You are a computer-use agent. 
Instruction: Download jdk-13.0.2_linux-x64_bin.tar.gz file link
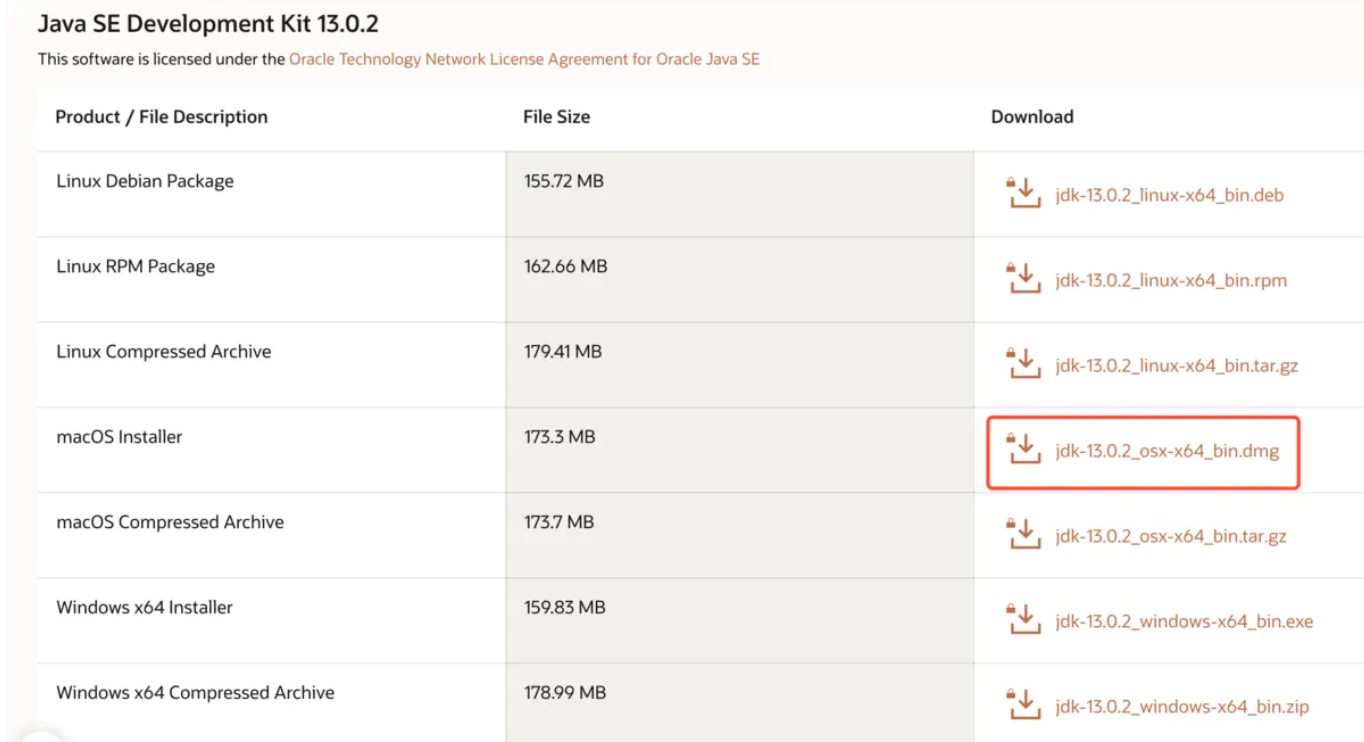coord(1176,366)
